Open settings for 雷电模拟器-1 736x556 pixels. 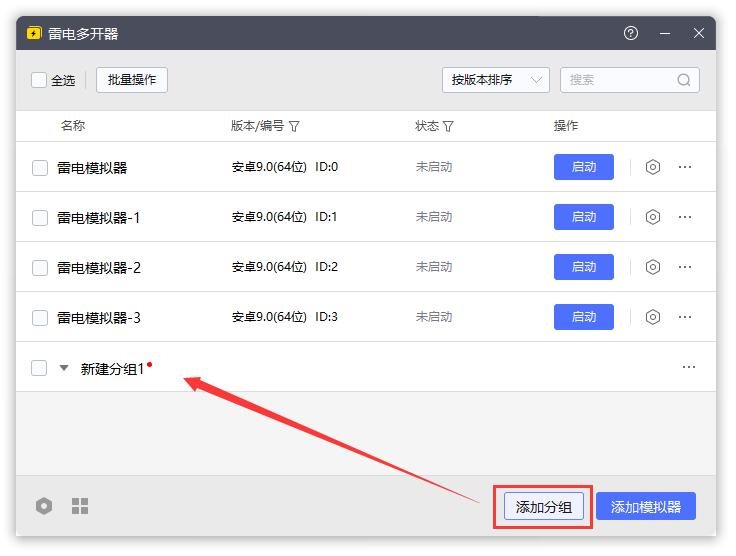pos(652,217)
